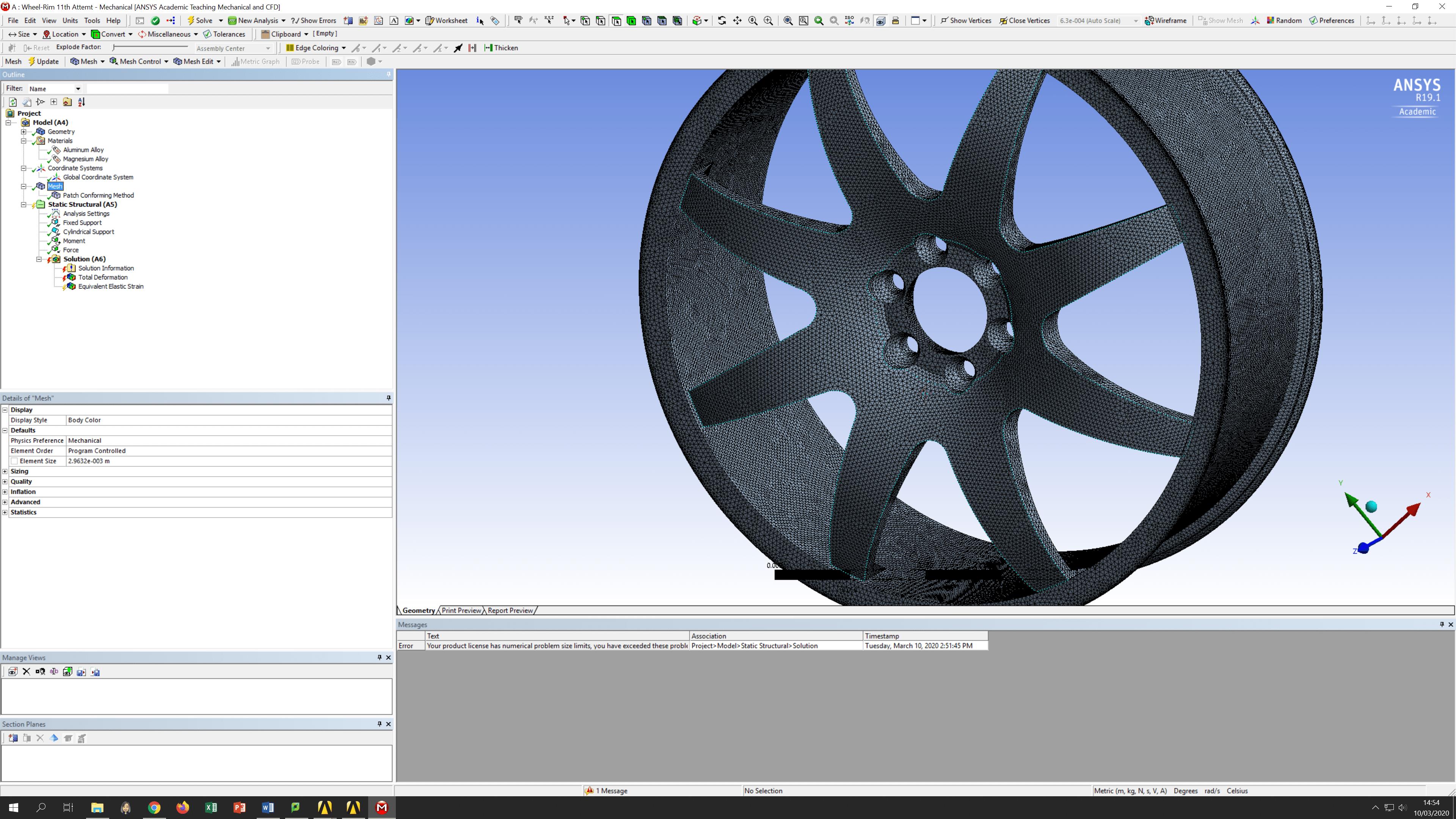Expand the Sizing section

click(5, 471)
